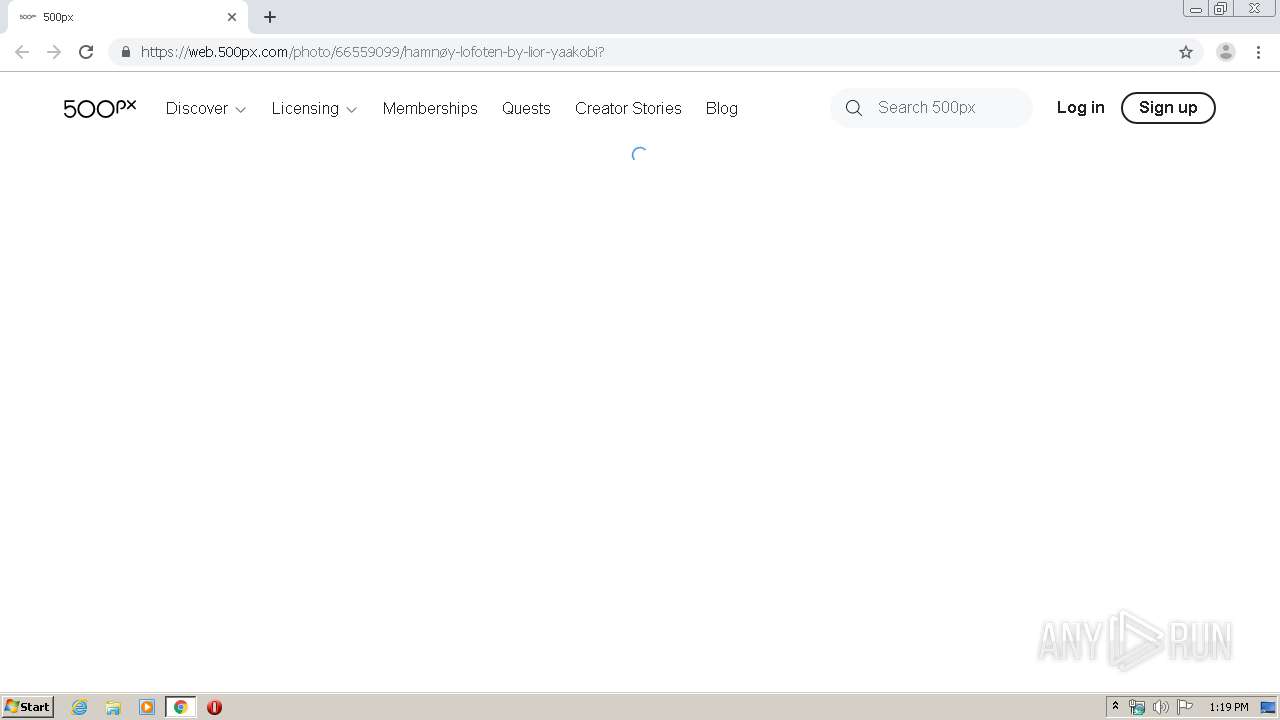The height and width of the screenshot is (720, 1280).
Task: Open the Chrome three-dot menu
Action: (x=1258, y=52)
